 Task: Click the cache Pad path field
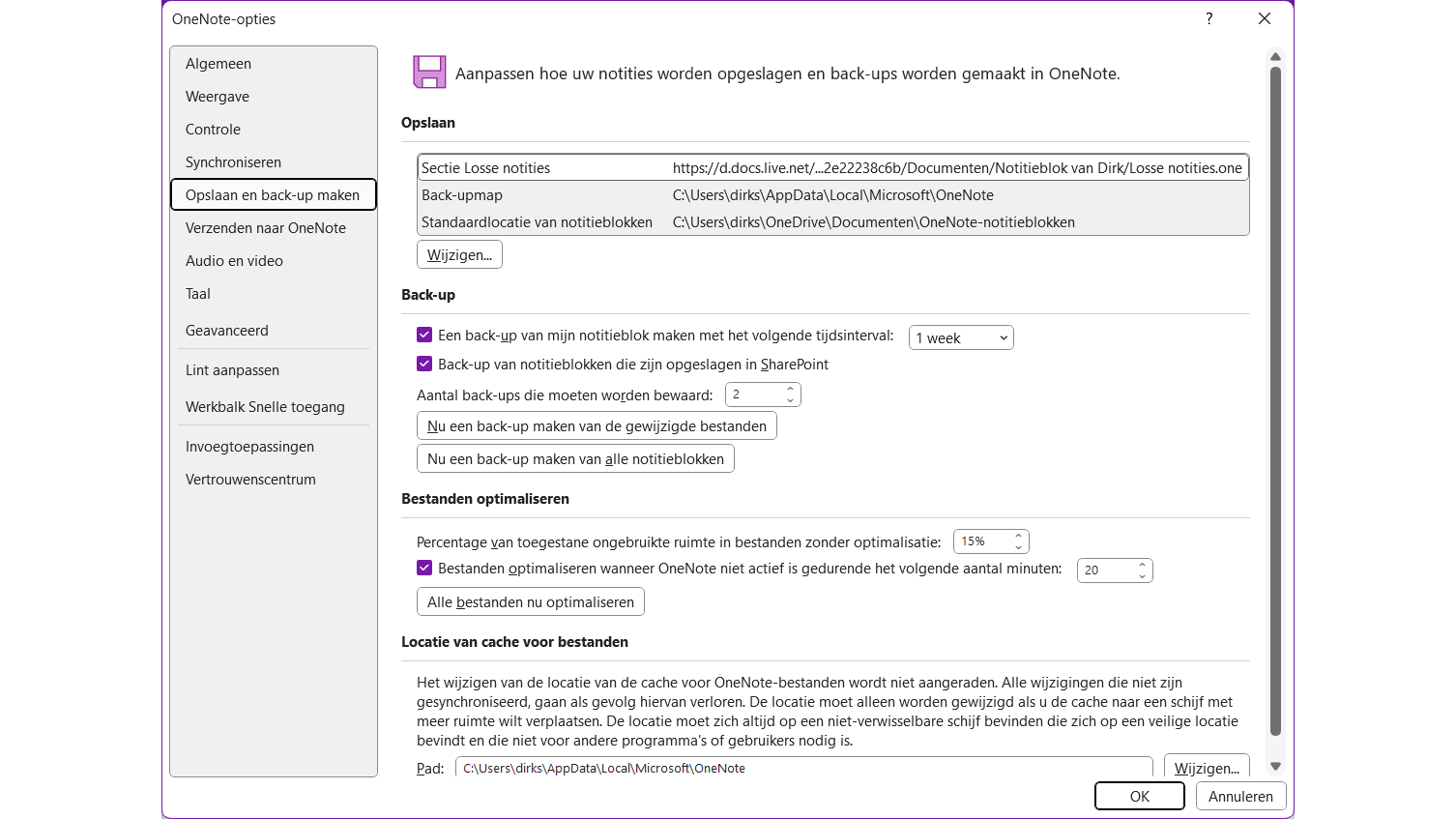click(x=803, y=768)
